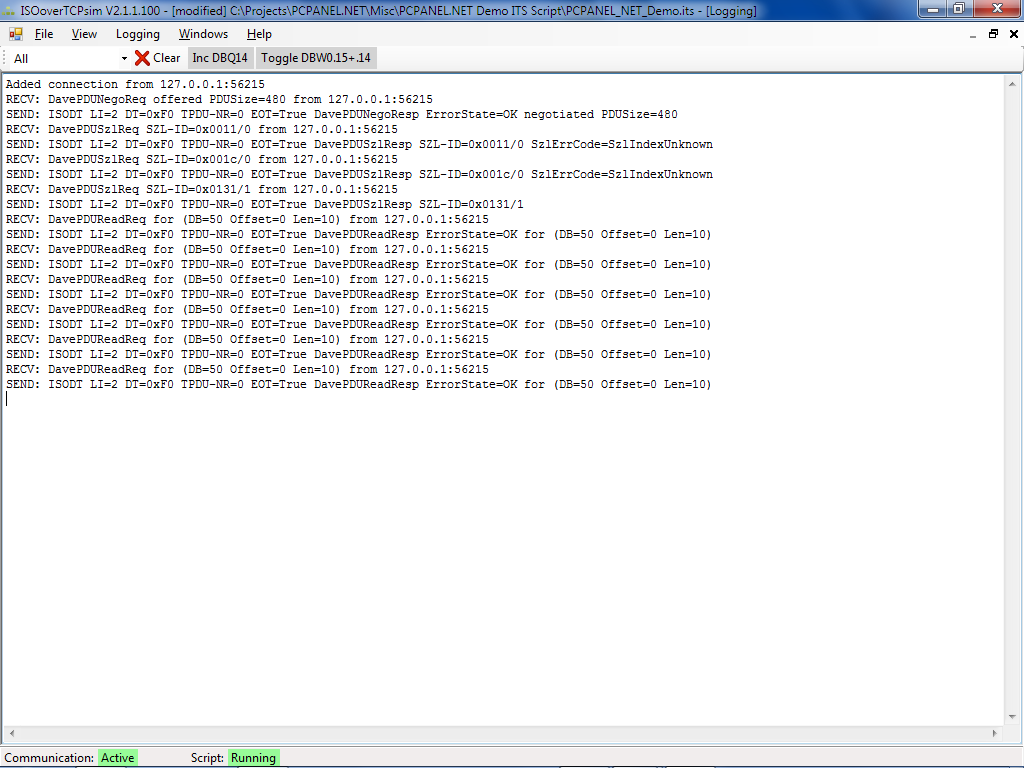Restore the inner Logging child window
The height and width of the screenshot is (768, 1024).
point(993,34)
